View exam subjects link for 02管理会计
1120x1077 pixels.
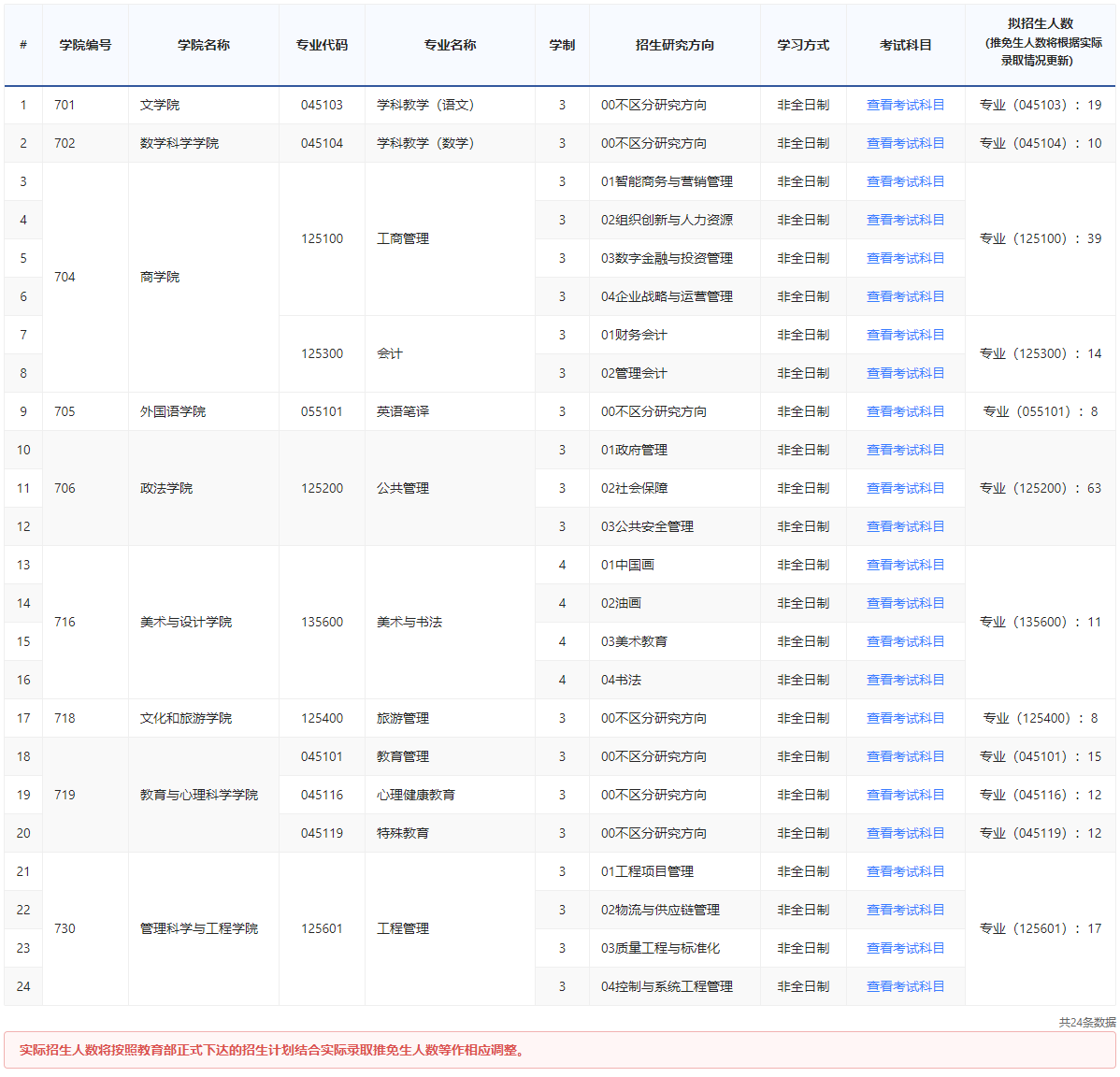[x=905, y=374]
